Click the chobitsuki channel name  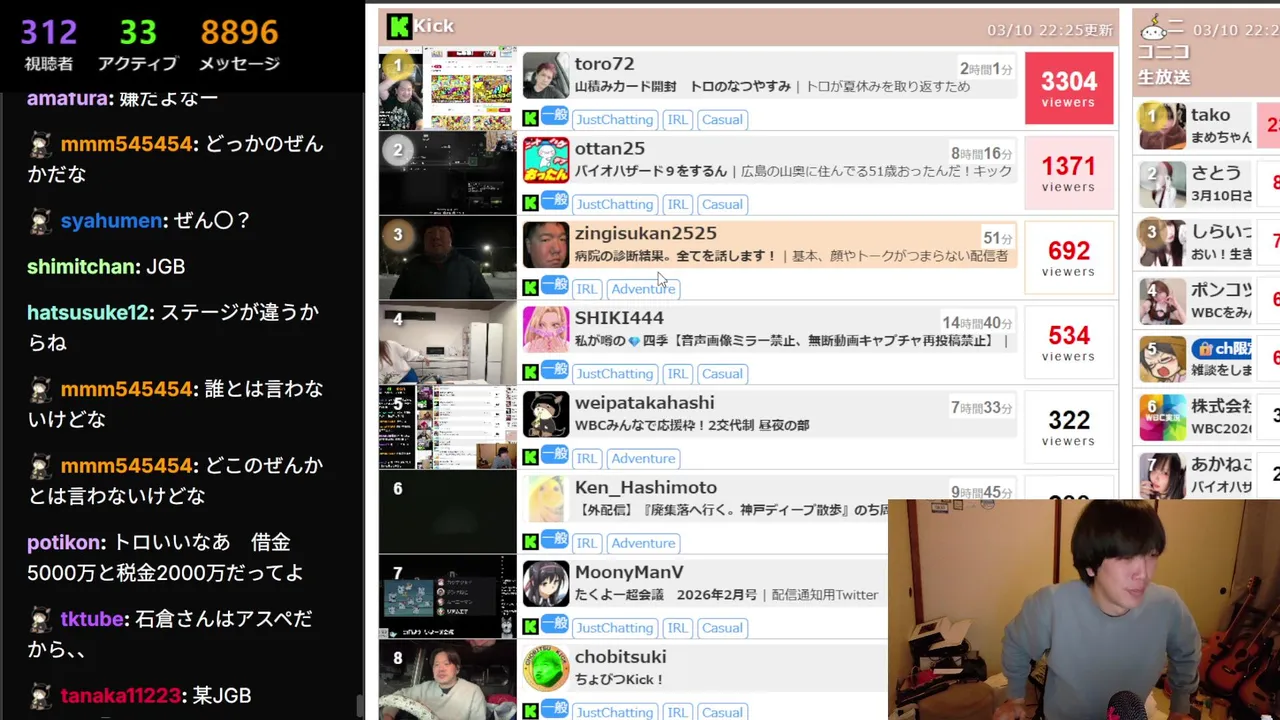coord(620,657)
